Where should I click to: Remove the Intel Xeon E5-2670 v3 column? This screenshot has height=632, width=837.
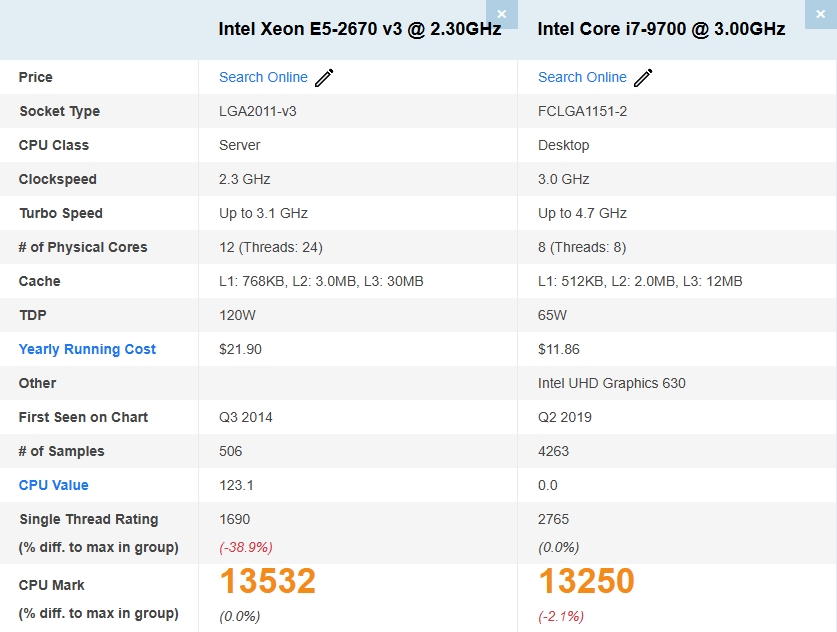pos(501,14)
